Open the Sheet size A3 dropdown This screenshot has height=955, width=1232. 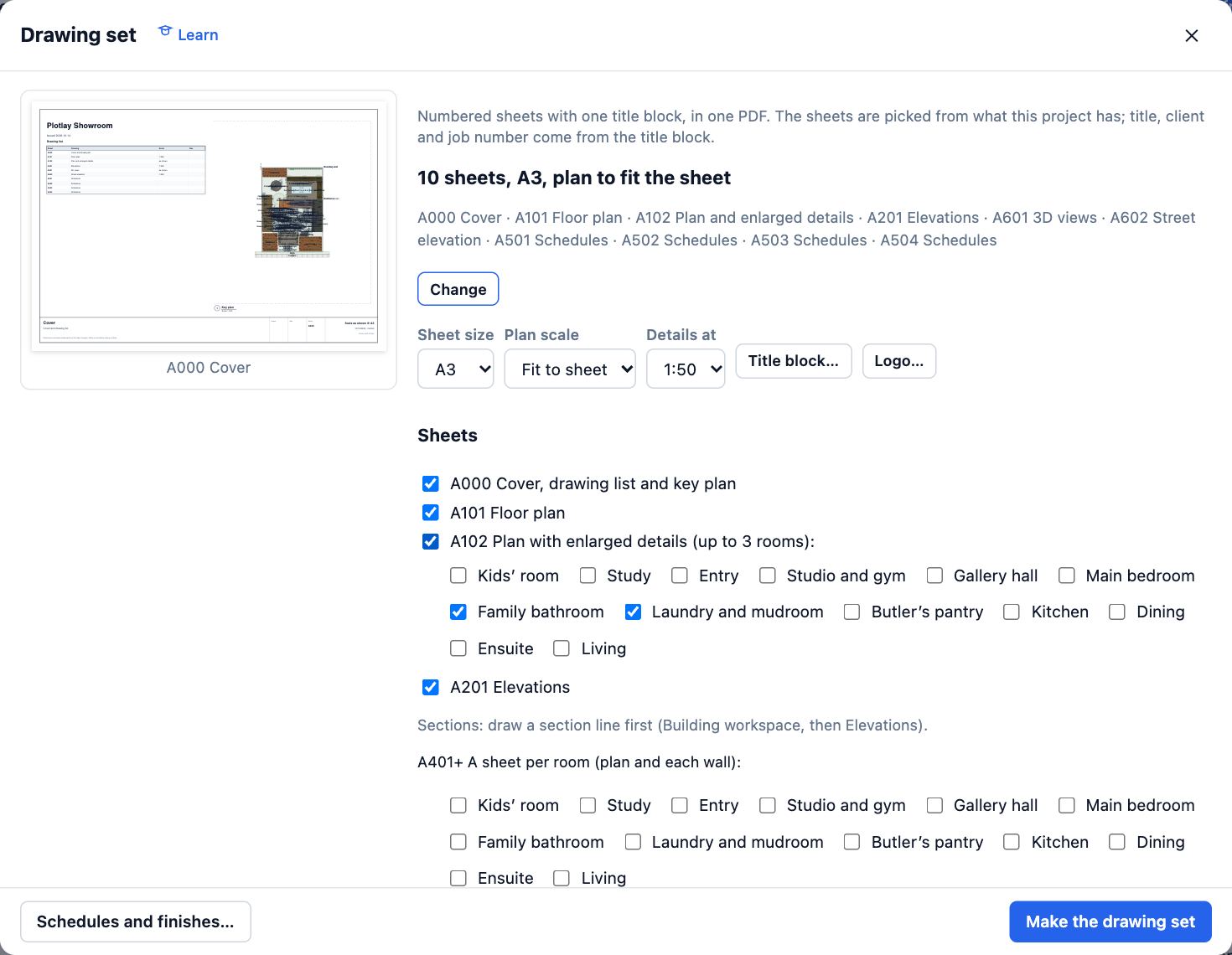(x=456, y=369)
